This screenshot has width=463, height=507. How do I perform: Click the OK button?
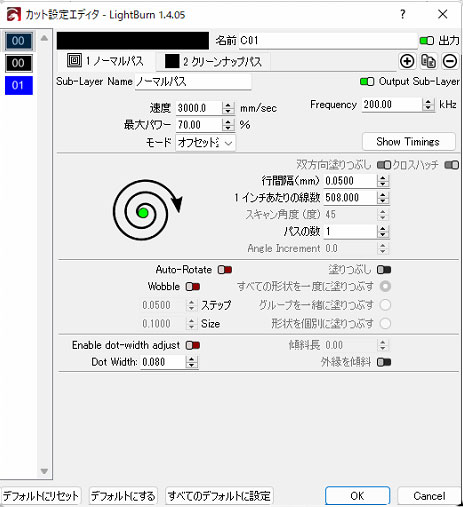[357, 496]
